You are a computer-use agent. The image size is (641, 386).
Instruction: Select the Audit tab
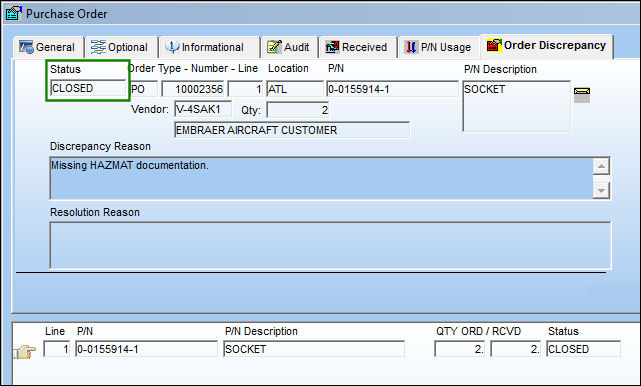pyautogui.click(x=289, y=47)
